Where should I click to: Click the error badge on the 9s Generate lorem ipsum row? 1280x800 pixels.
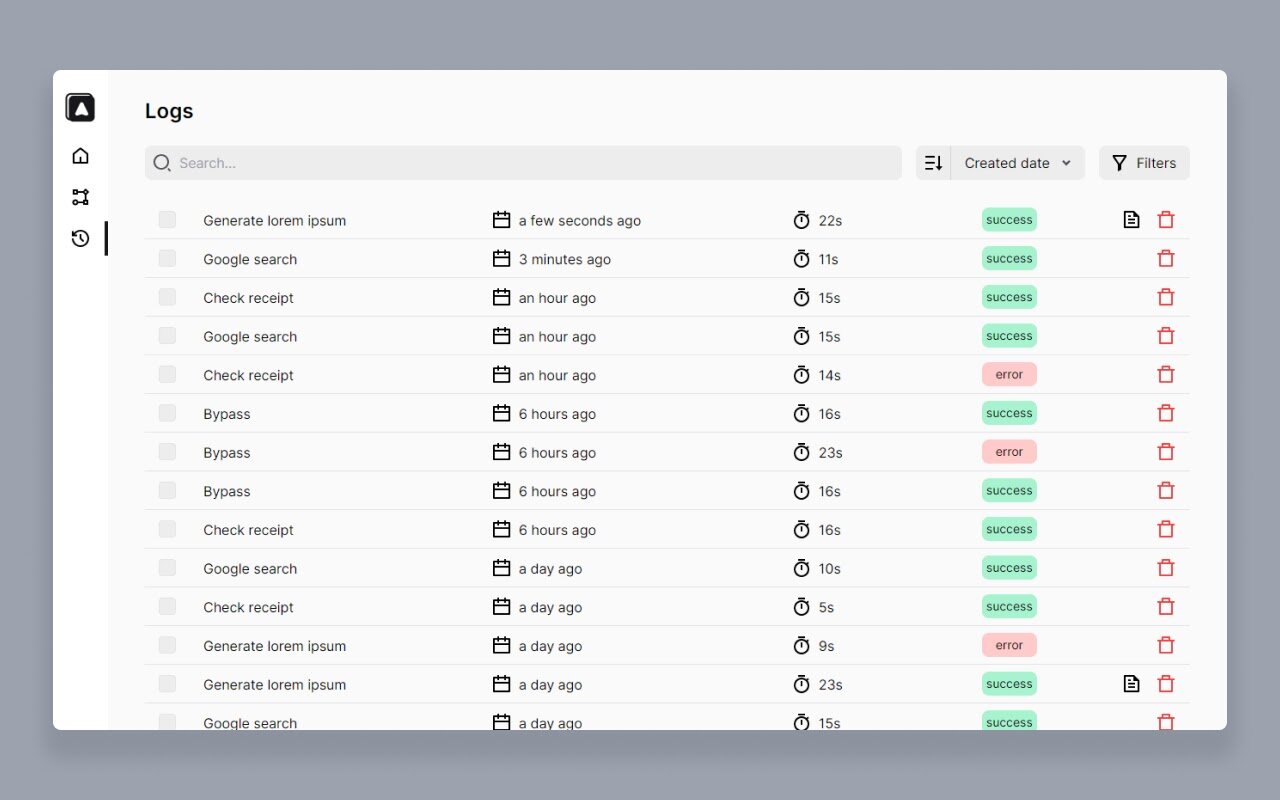1009,645
